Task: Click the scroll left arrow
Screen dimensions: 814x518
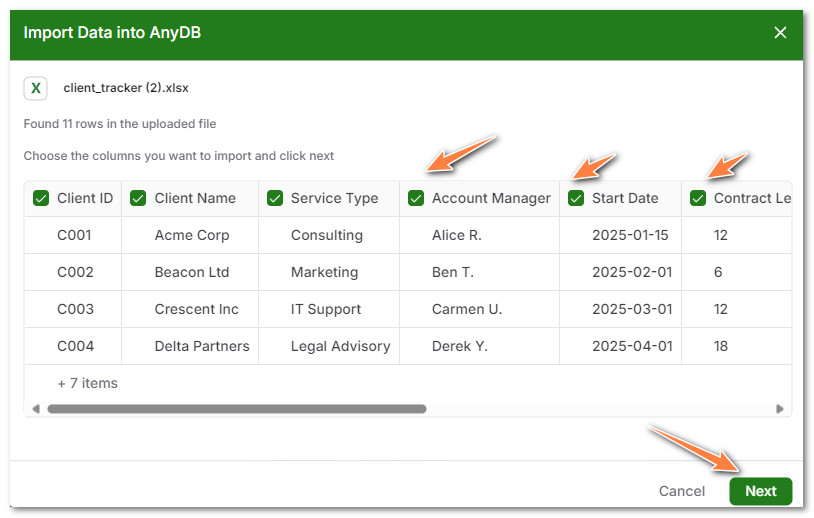Action: 36,409
